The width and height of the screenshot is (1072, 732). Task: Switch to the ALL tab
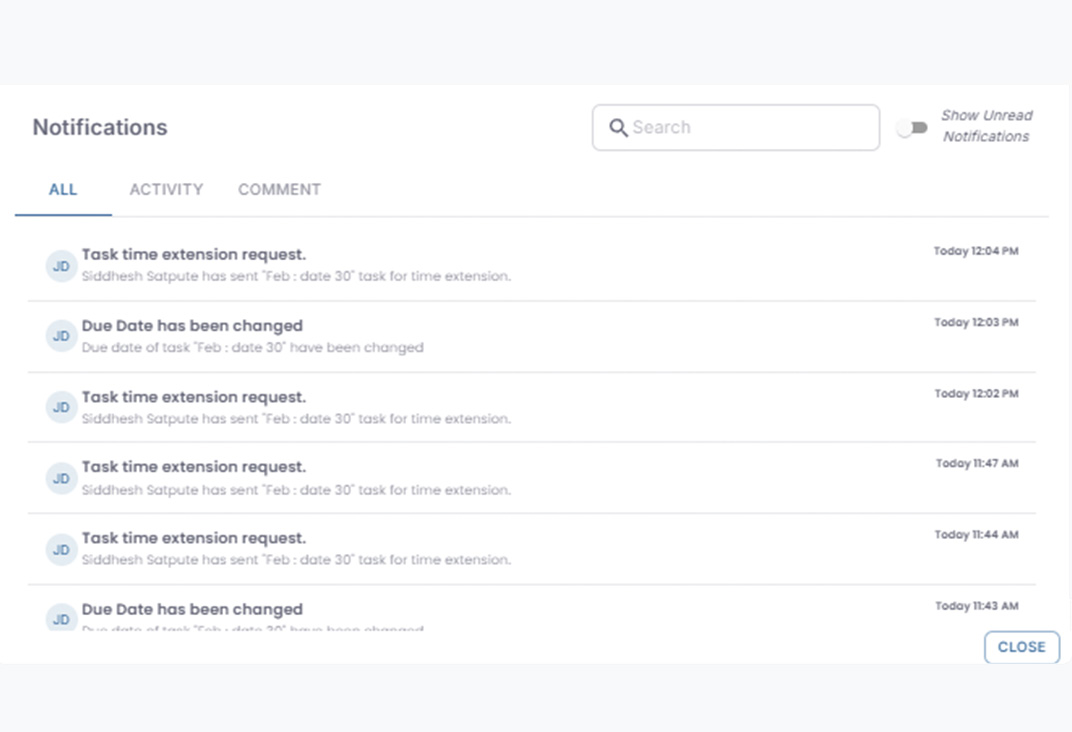point(63,189)
